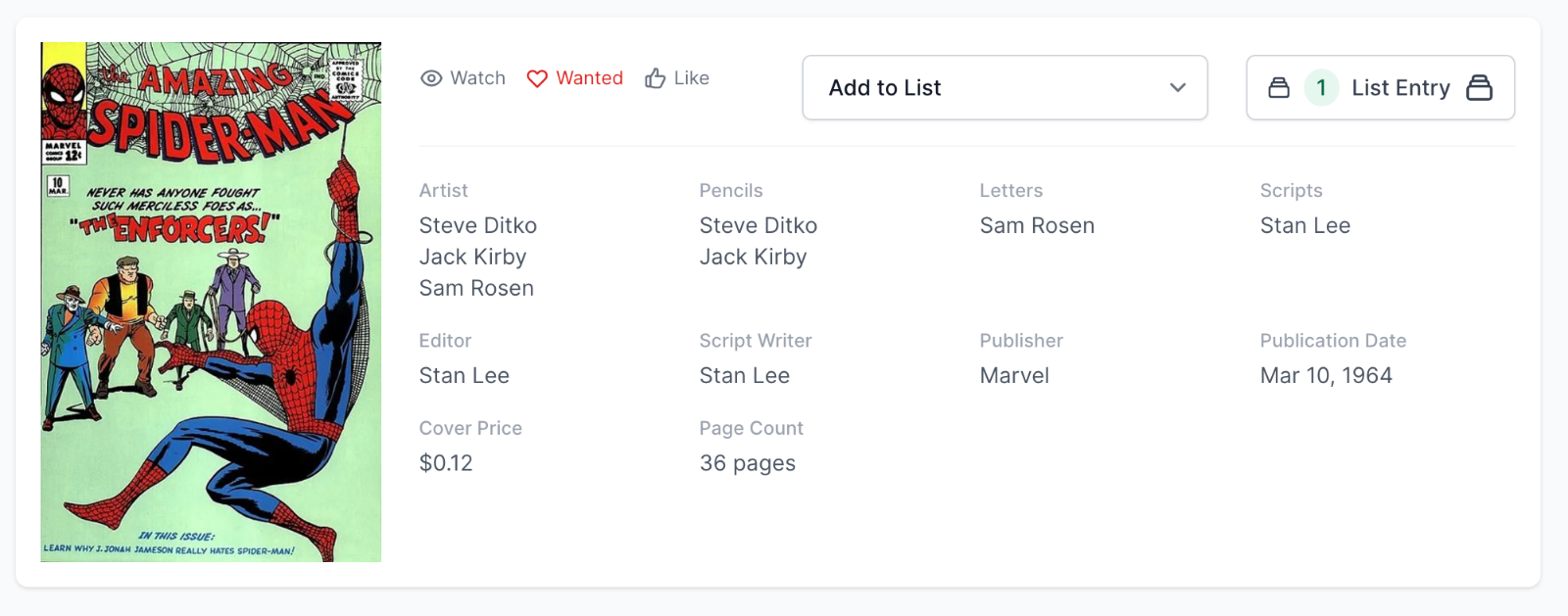Click the red heart icon

[x=537, y=78]
